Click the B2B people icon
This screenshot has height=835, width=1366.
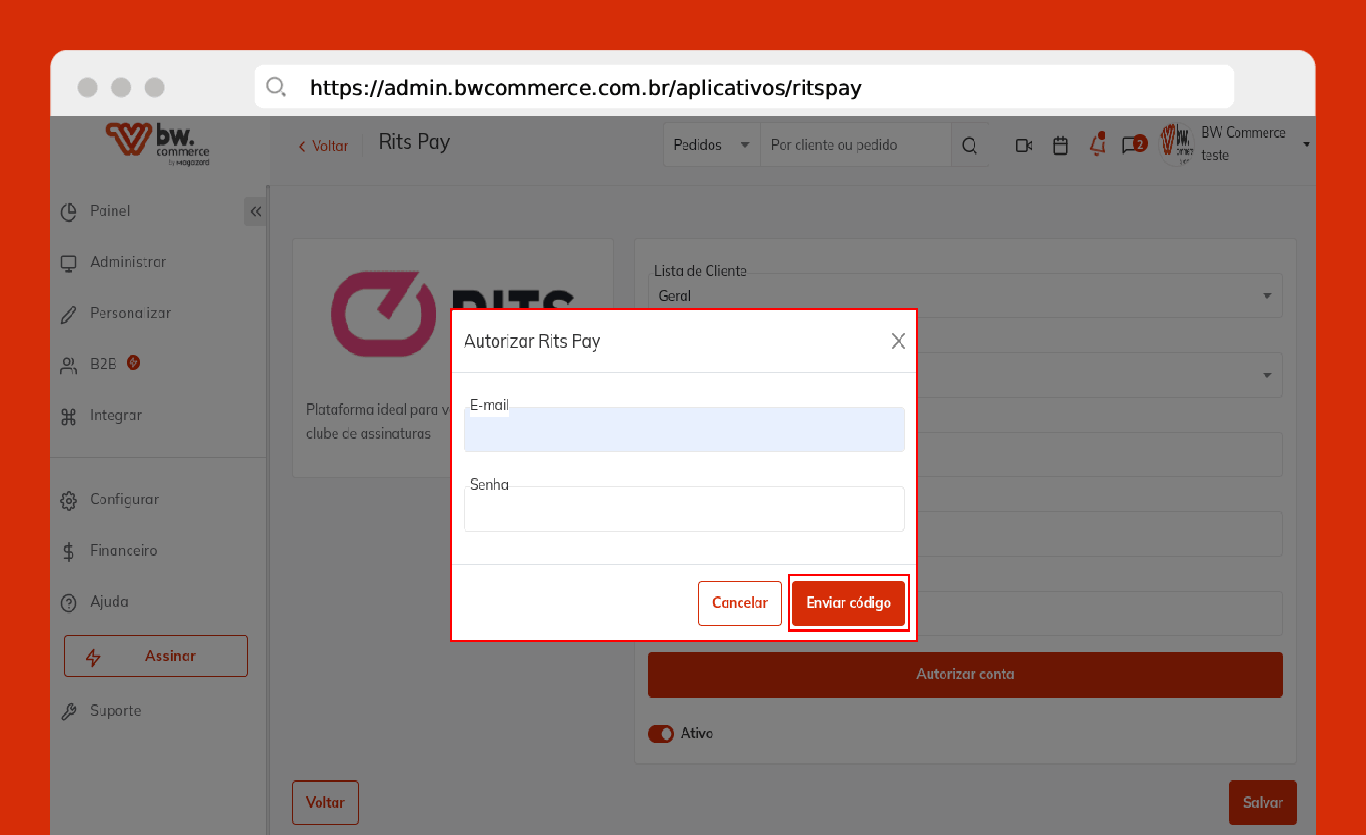point(69,365)
